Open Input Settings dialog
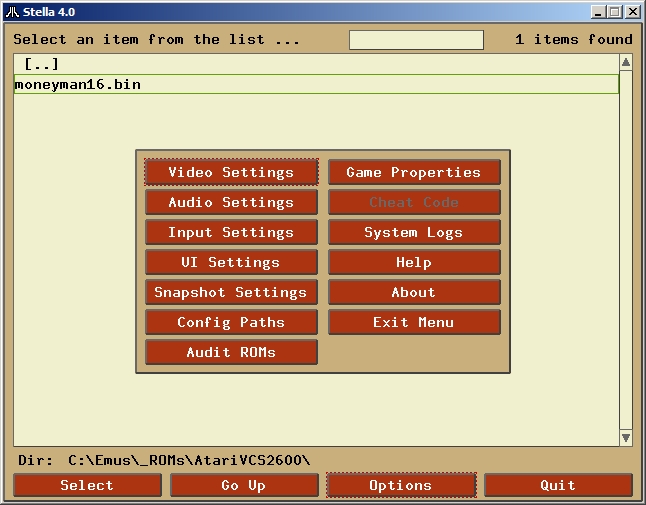 (x=231, y=232)
